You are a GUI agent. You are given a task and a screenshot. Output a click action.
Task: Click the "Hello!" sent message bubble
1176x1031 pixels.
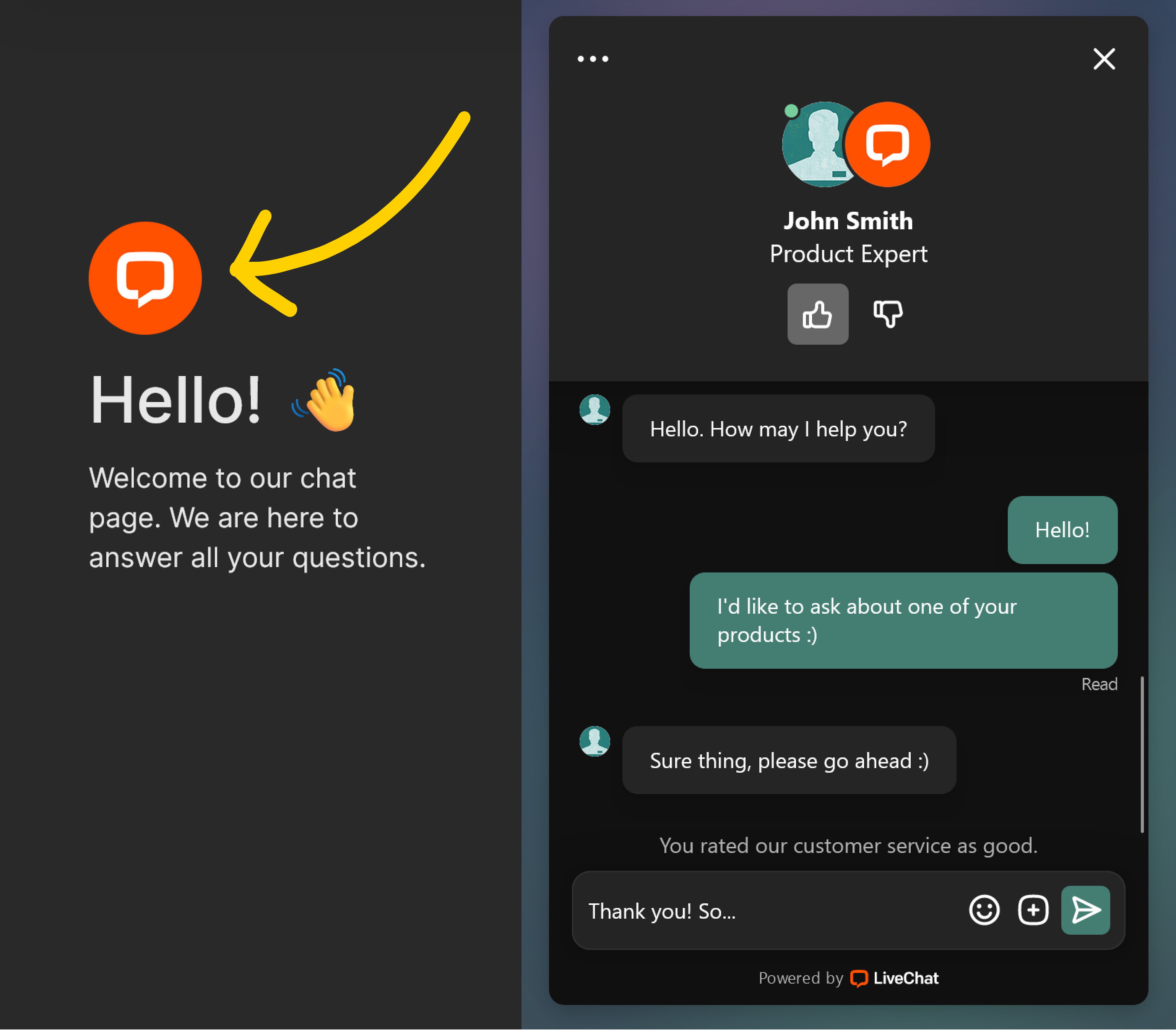(1062, 530)
